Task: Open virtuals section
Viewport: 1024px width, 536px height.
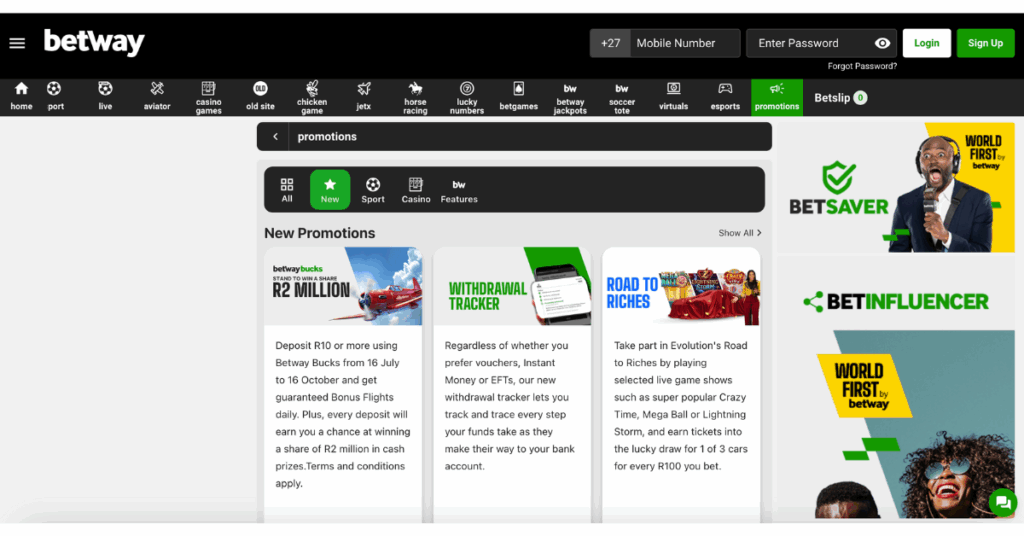Action: tap(673, 97)
